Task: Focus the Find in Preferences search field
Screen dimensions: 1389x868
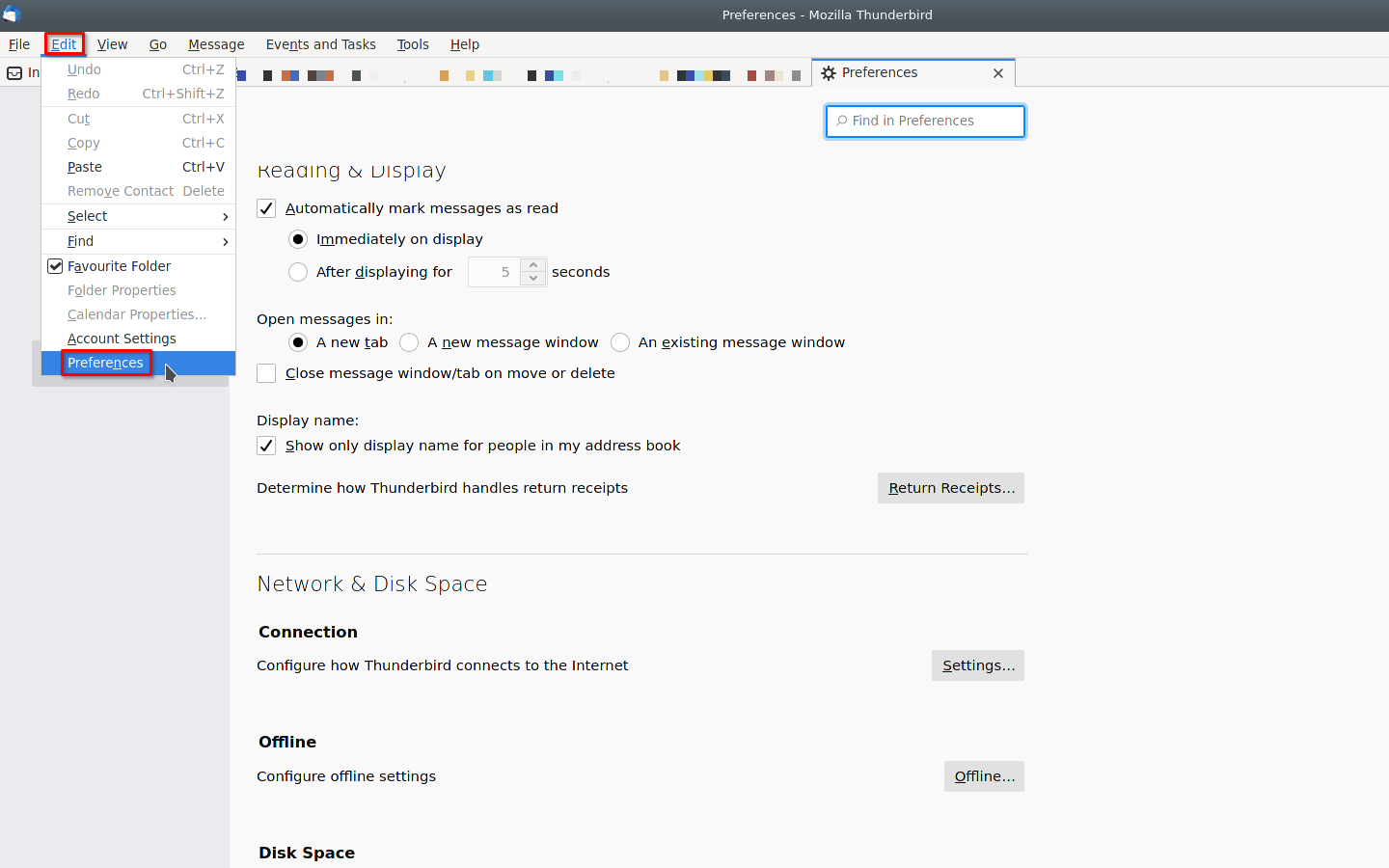Action: coord(932,121)
